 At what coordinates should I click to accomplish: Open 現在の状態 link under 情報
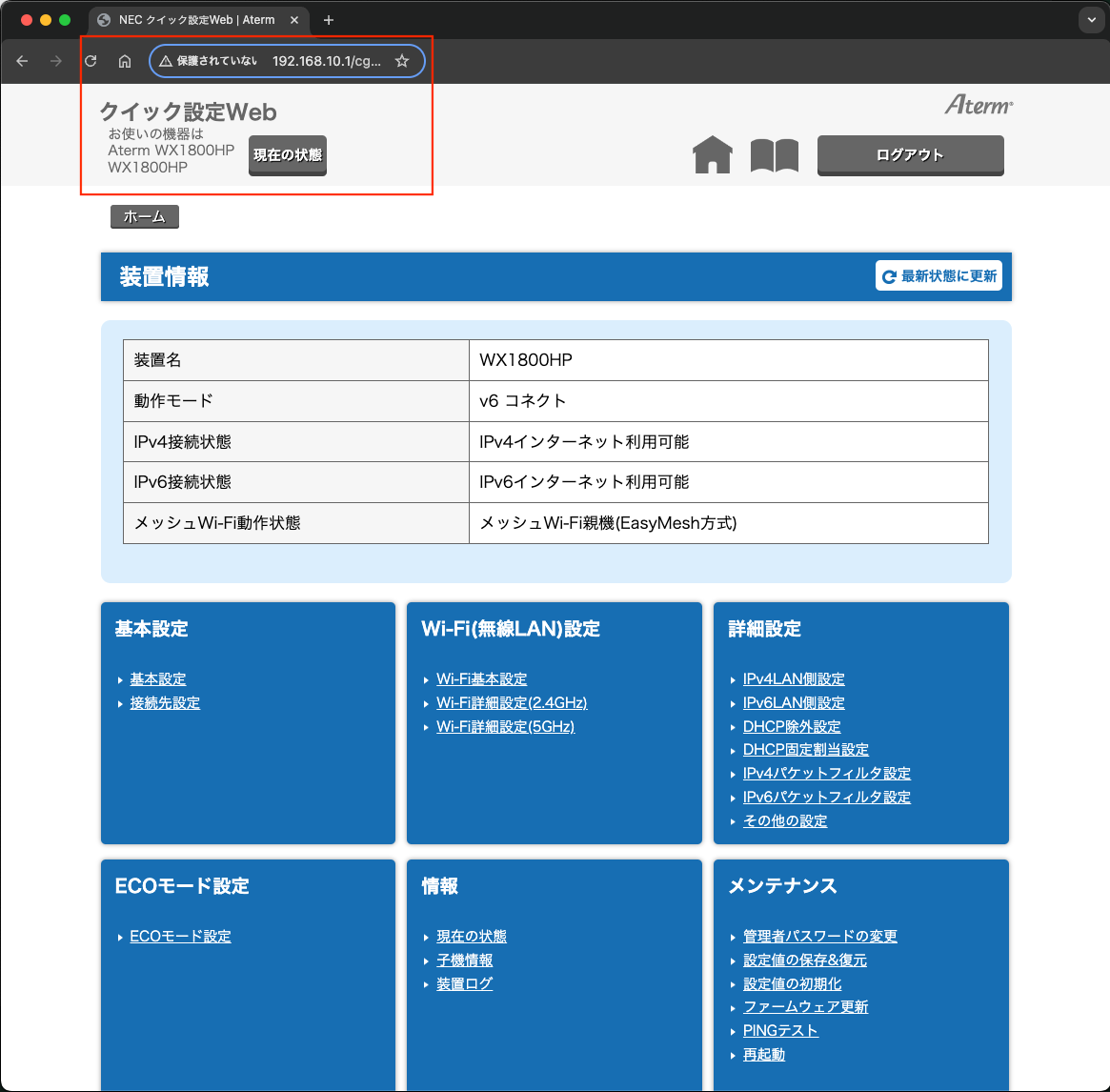472,936
